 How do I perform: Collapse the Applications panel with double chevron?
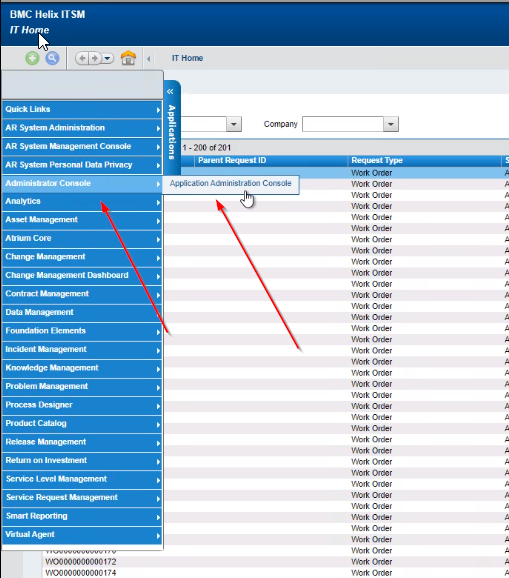pyautogui.click(x=170, y=91)
